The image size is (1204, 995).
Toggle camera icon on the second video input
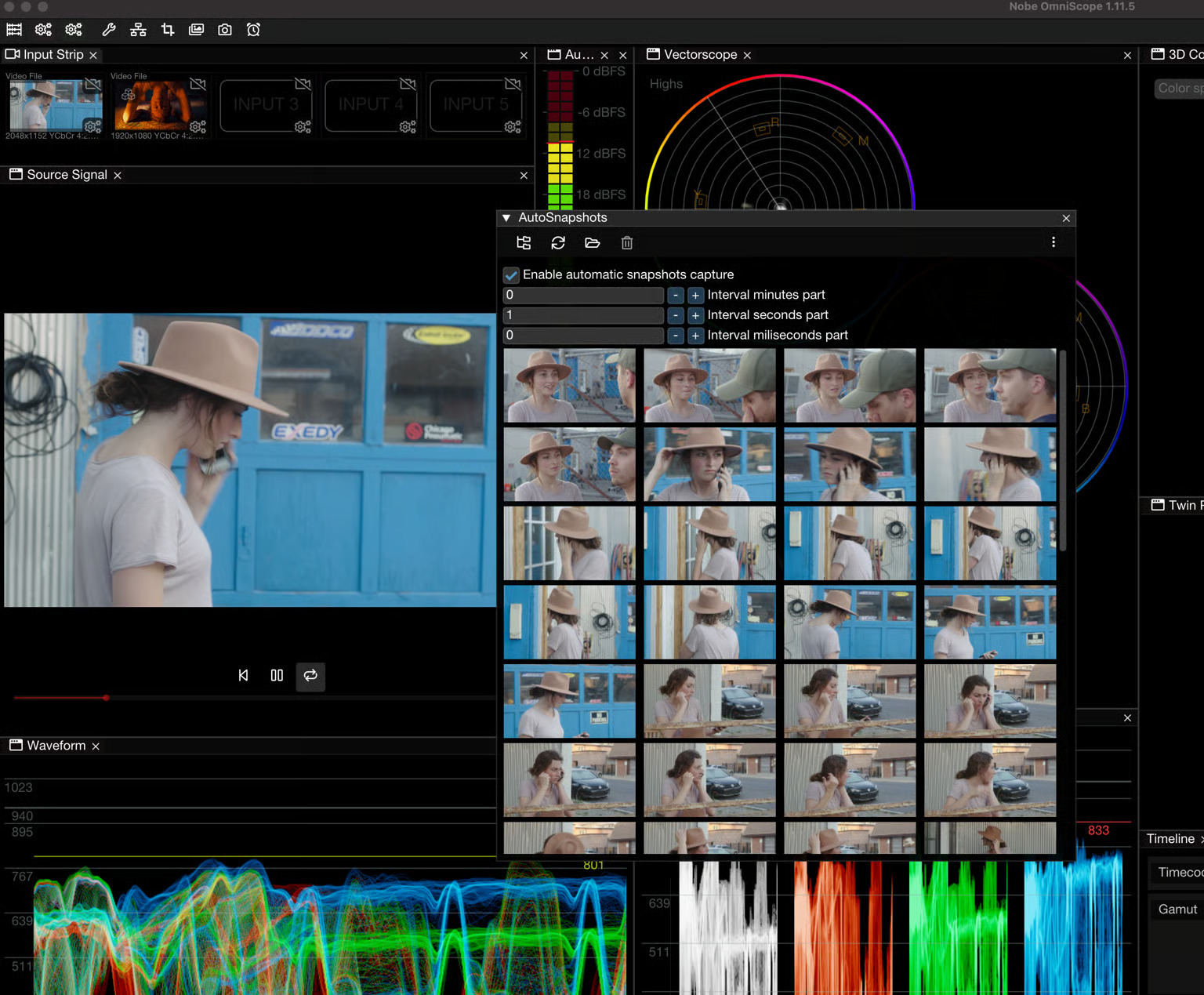click(x=198, y=84)
